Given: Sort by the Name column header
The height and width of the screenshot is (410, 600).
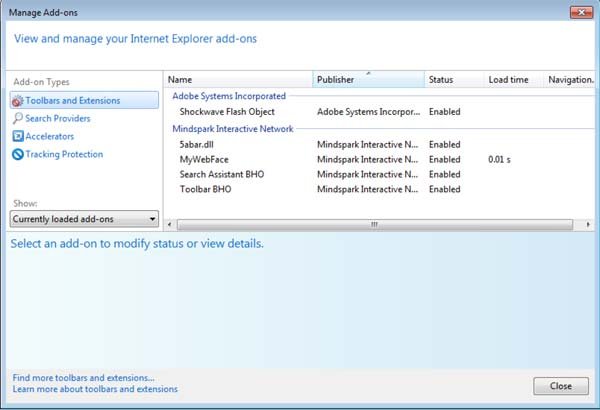Looking at the screenshot, I should point(238,80).
